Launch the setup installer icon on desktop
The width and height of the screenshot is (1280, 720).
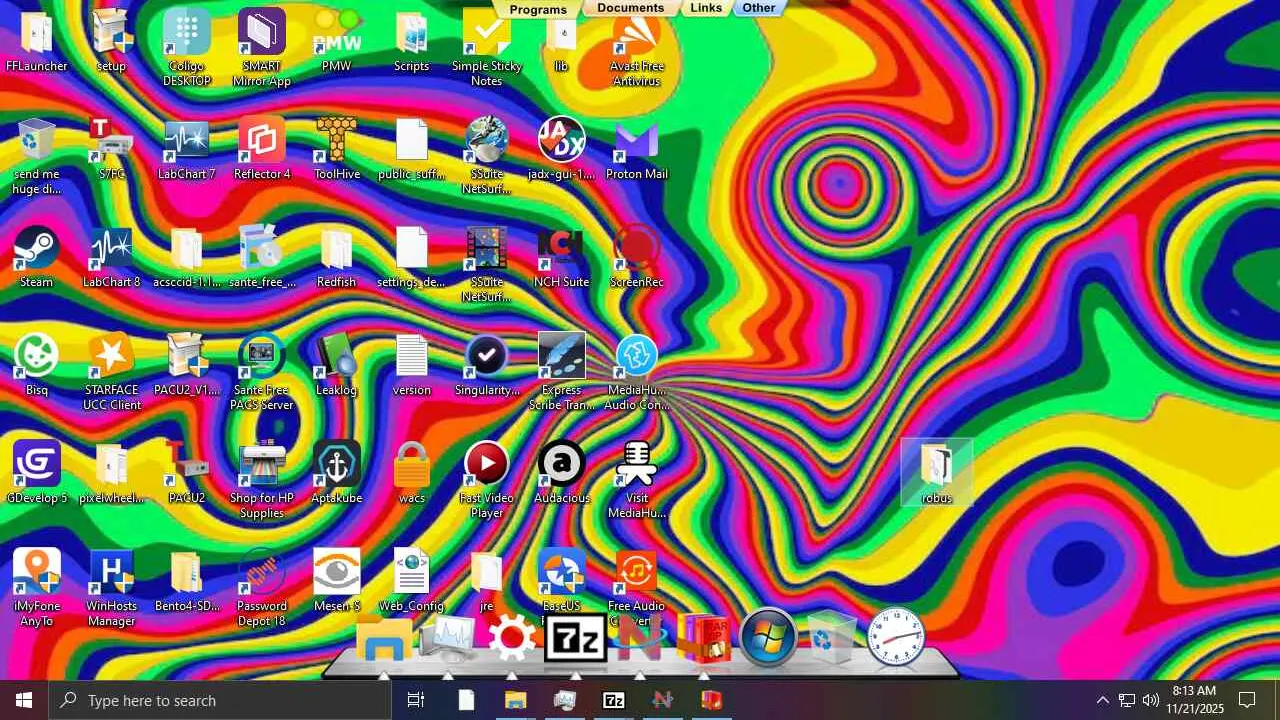(x=111, y=41)
